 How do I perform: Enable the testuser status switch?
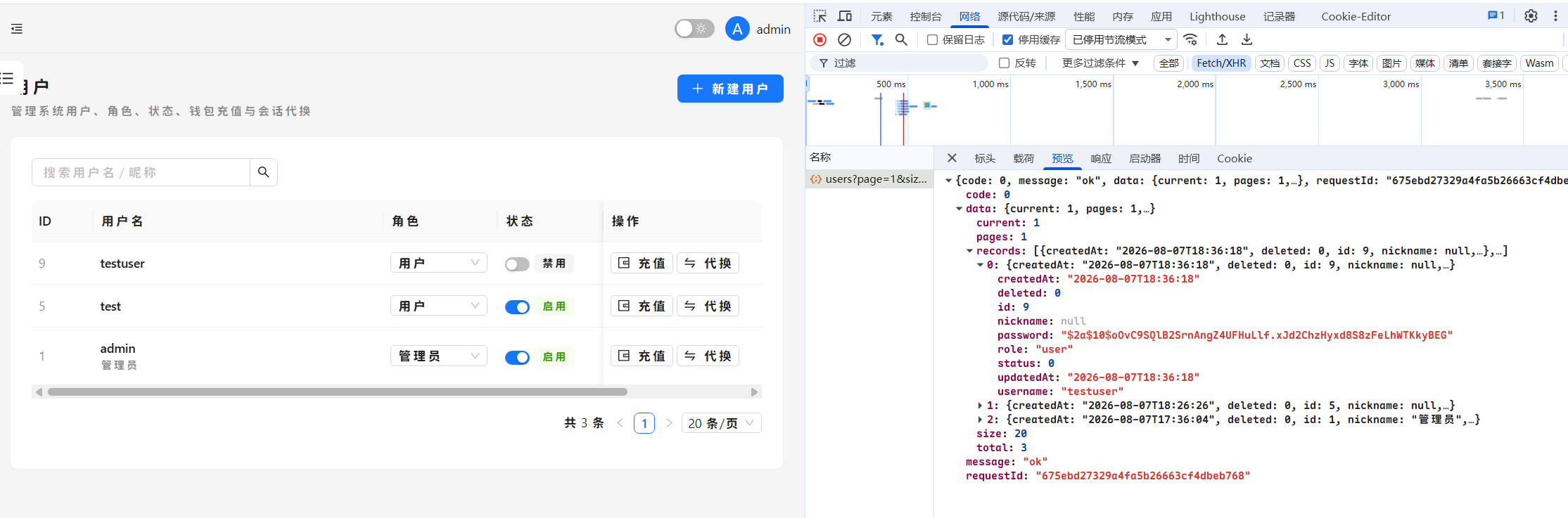pos(517,264)
